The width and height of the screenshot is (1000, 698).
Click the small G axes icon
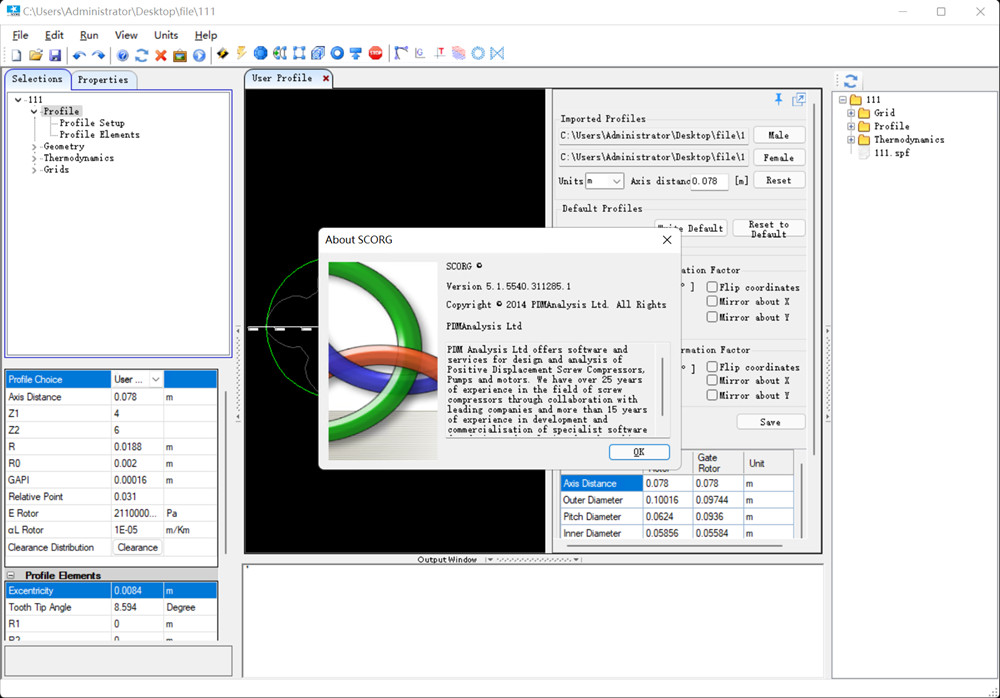click(420, 54)
